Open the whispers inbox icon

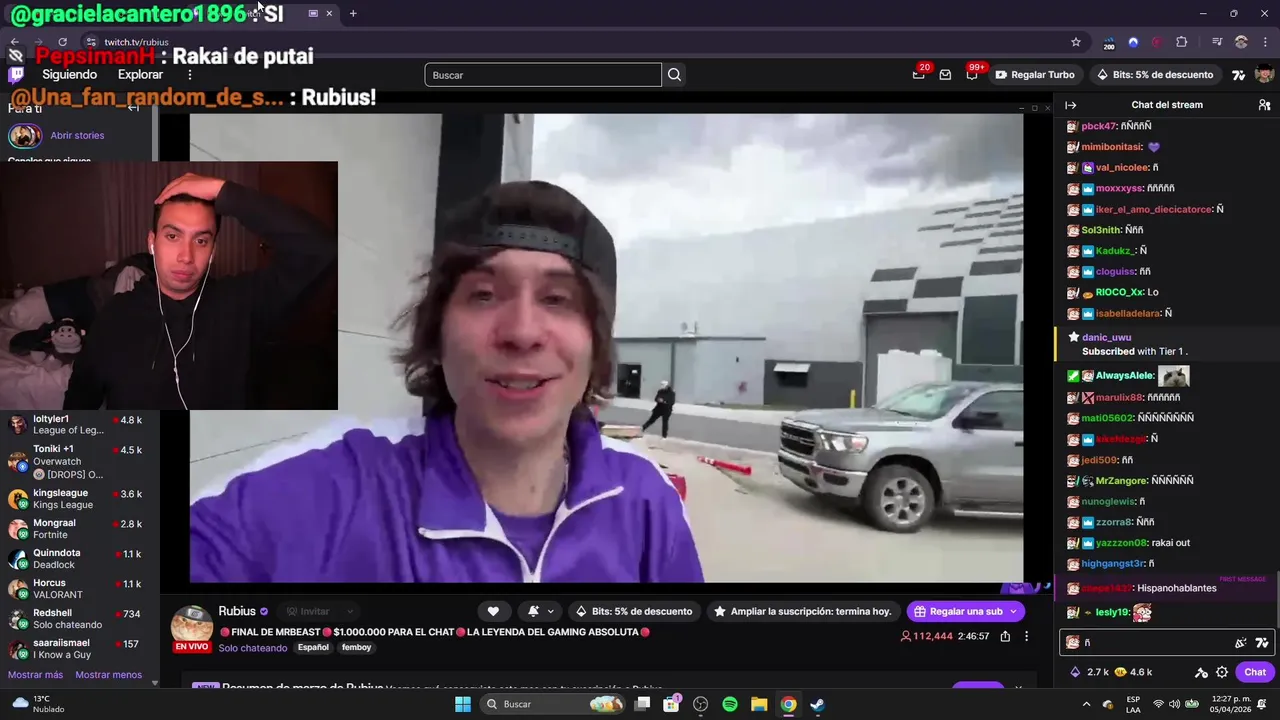click(945, 75)
